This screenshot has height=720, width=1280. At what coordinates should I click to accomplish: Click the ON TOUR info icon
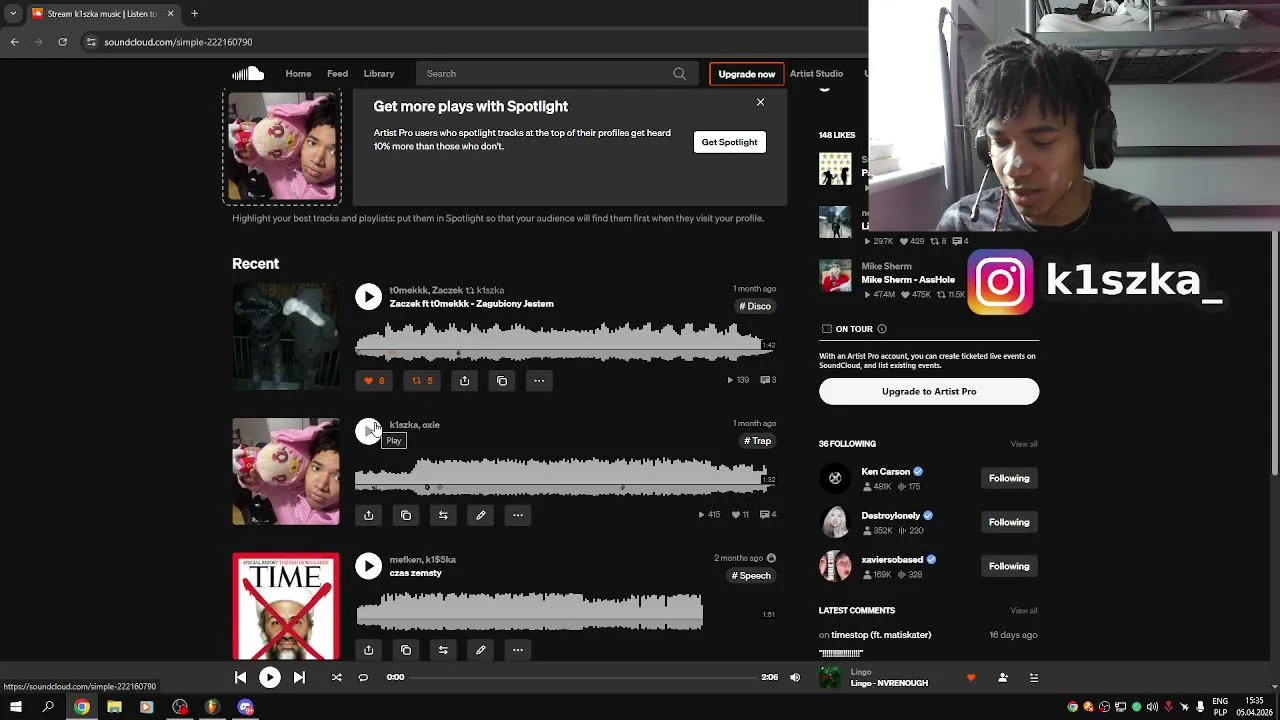881,329
